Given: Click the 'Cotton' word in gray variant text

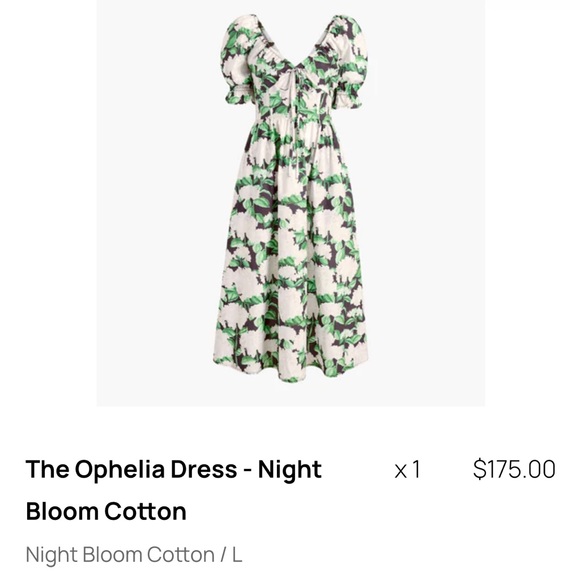Looking at the screenshot, I should tap(181, 555).
